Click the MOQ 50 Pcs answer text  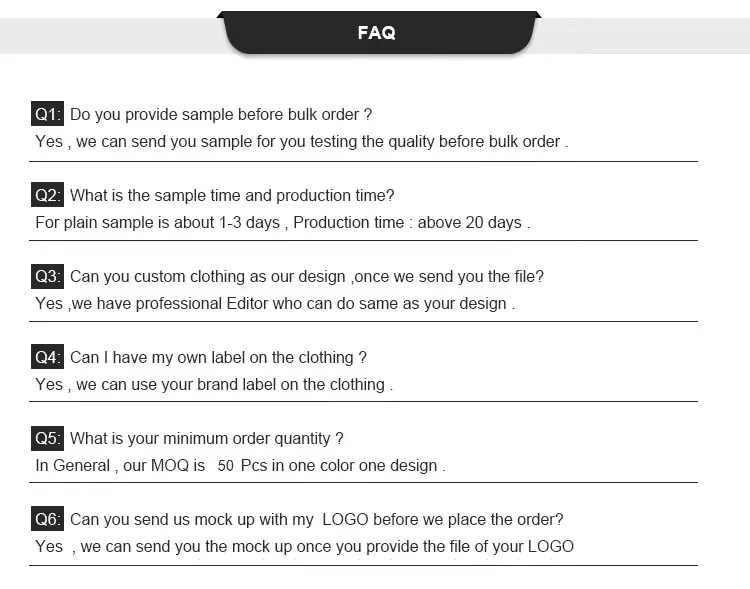click(240, 466)
